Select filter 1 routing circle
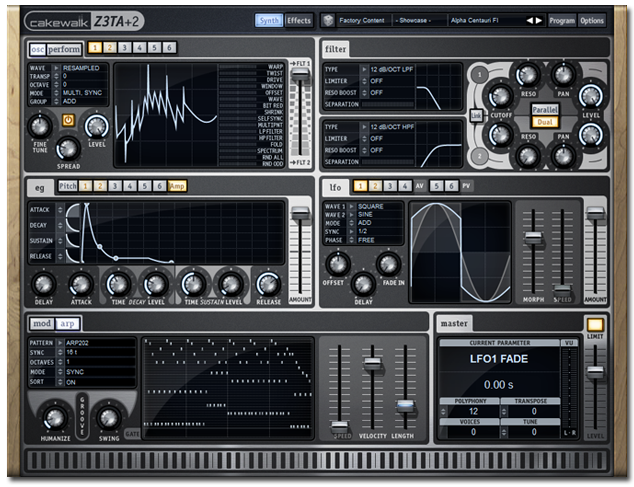 (x=480, y=74)
